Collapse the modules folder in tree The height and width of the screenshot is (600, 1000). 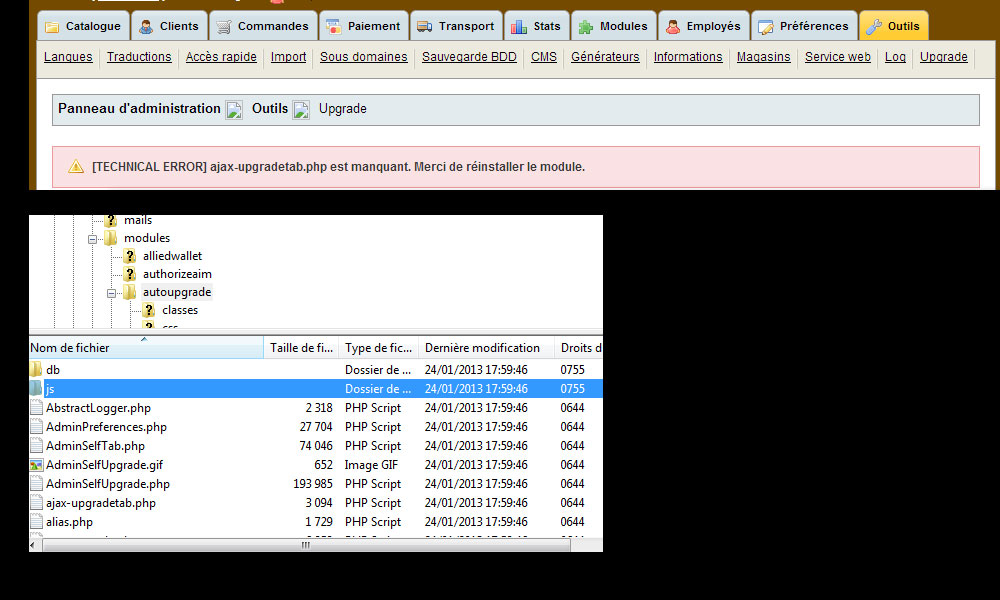[92, 239]
